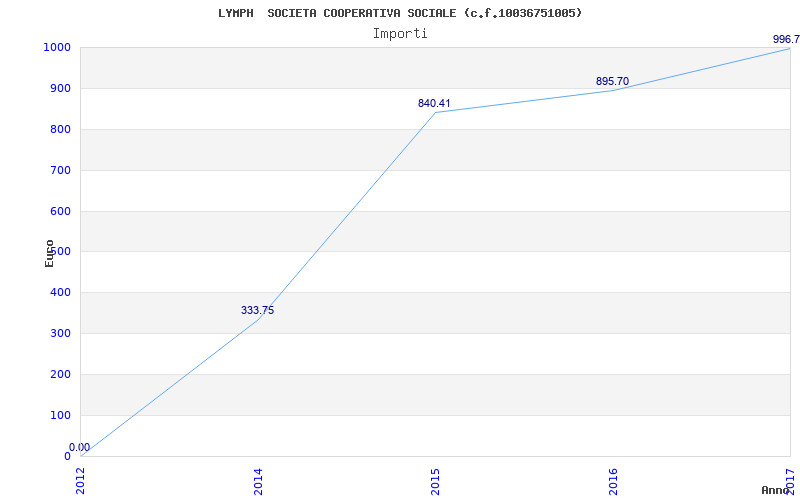
Task: Click the 0.00 data label
Action: (79, 447)
